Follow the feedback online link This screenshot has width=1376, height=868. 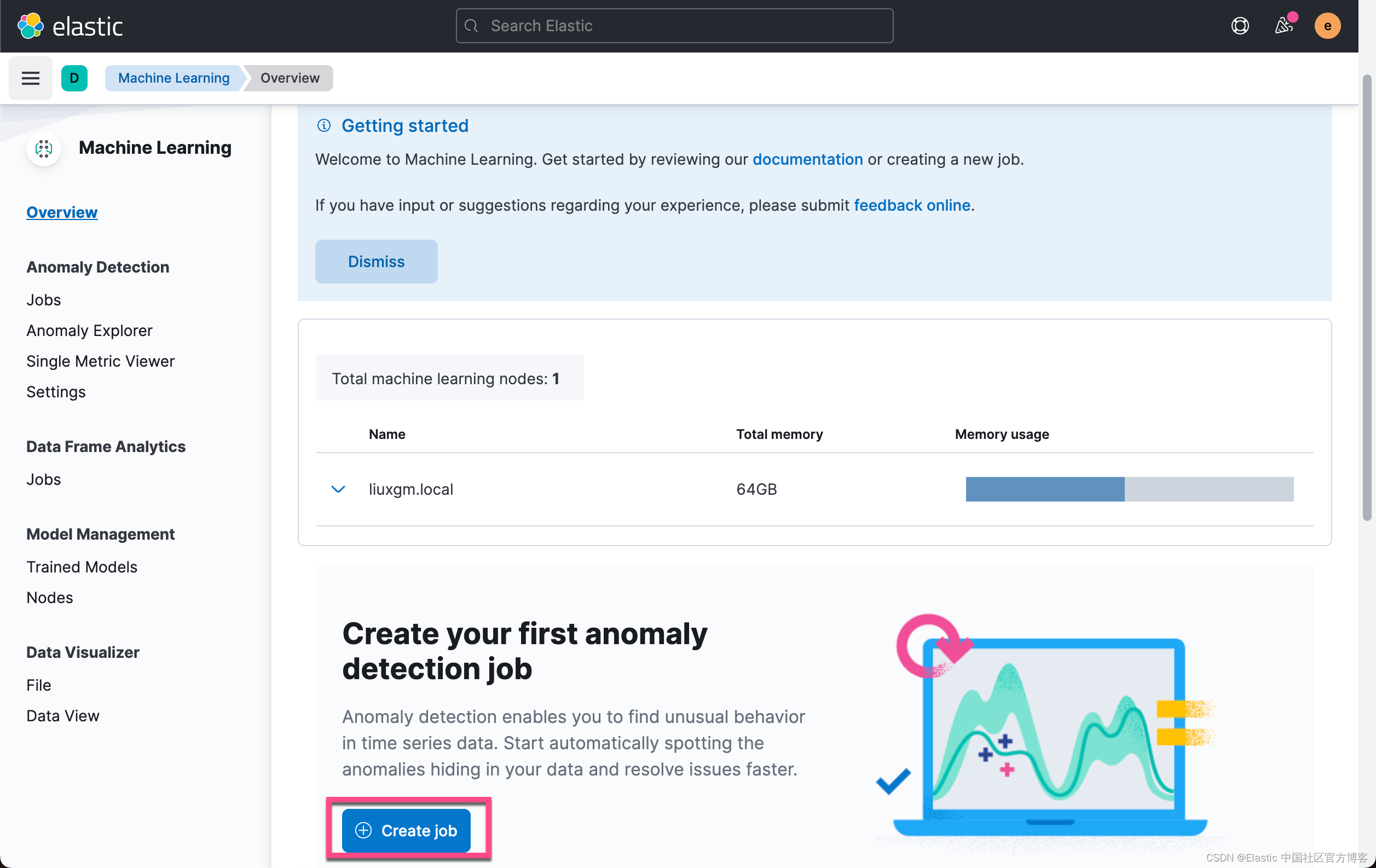coord(912,205)
